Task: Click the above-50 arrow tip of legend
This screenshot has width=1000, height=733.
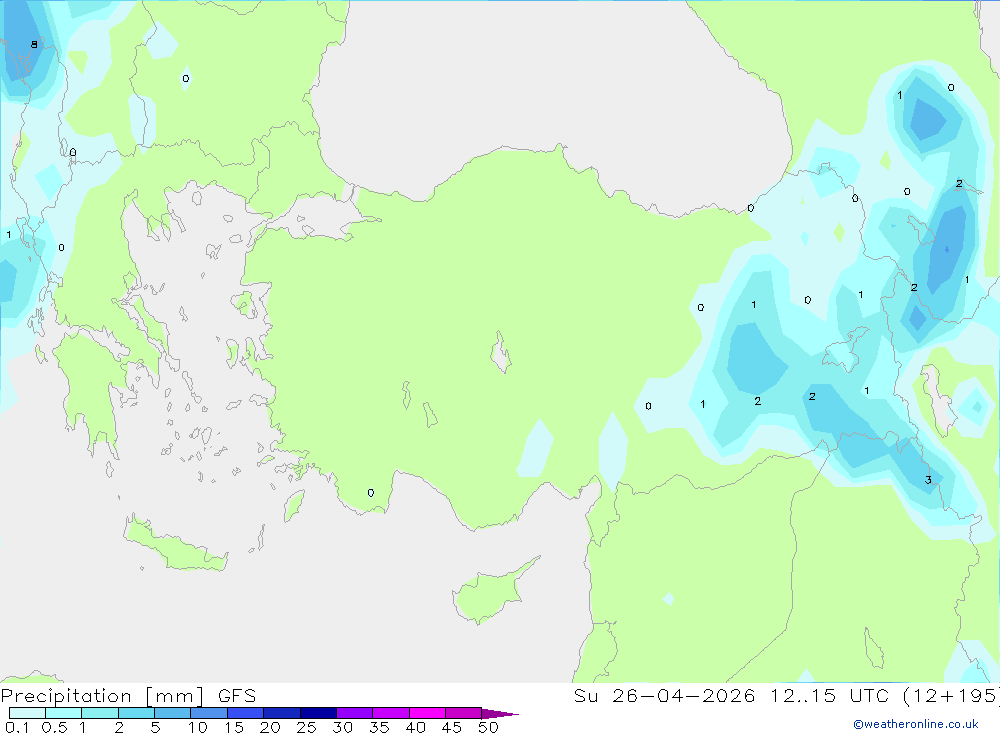Action: (x=500, y=714)
